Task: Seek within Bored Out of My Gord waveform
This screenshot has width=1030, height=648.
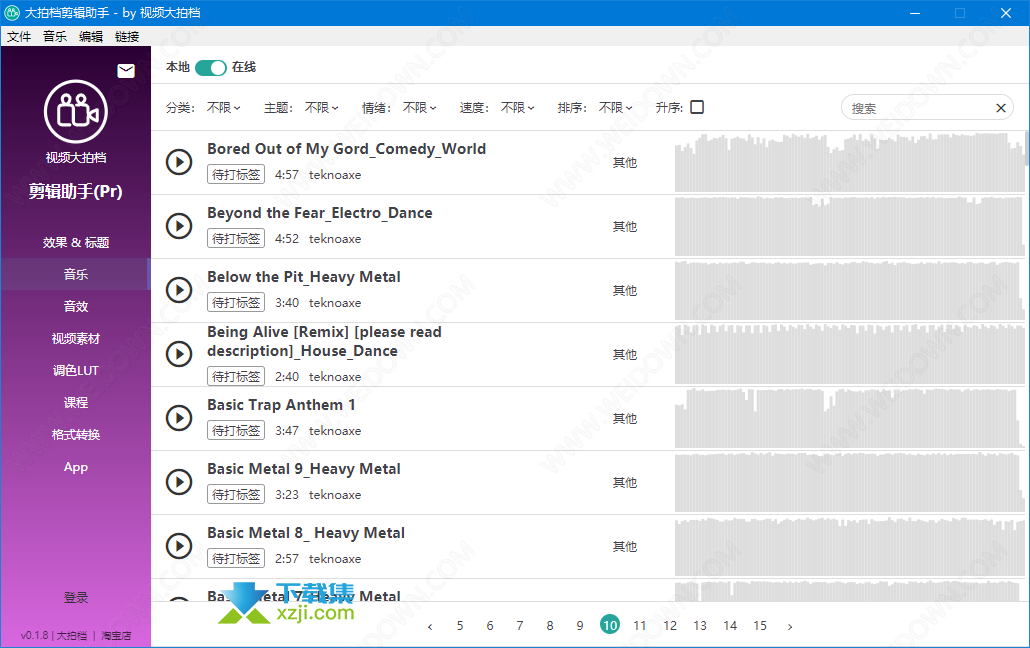Action: point(849,162)
